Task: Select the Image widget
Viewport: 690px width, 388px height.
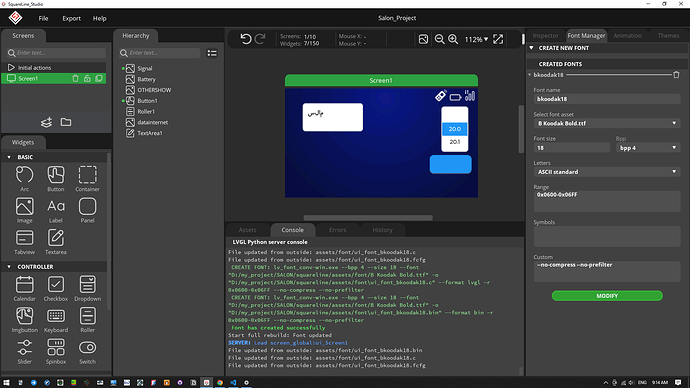Action: pyautogui.click(x=24, y=210)
